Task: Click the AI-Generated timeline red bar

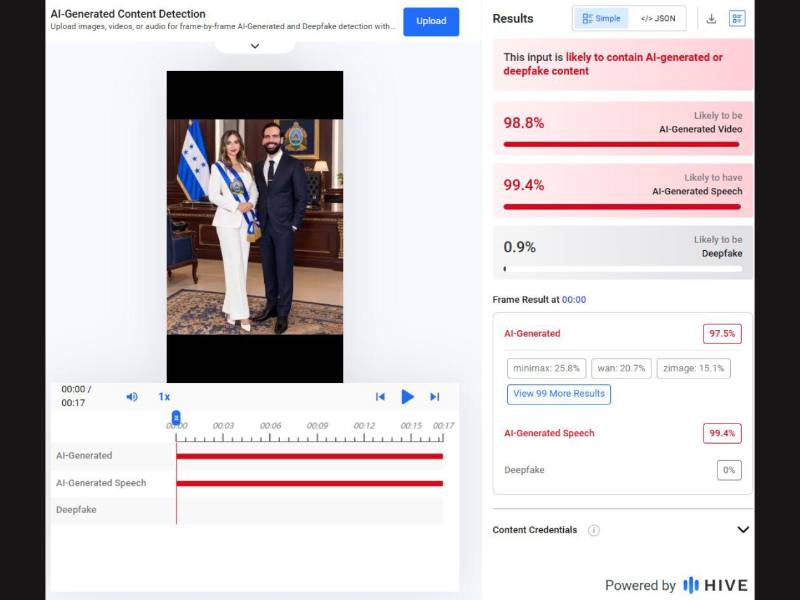Action: (x=310, y=456)
